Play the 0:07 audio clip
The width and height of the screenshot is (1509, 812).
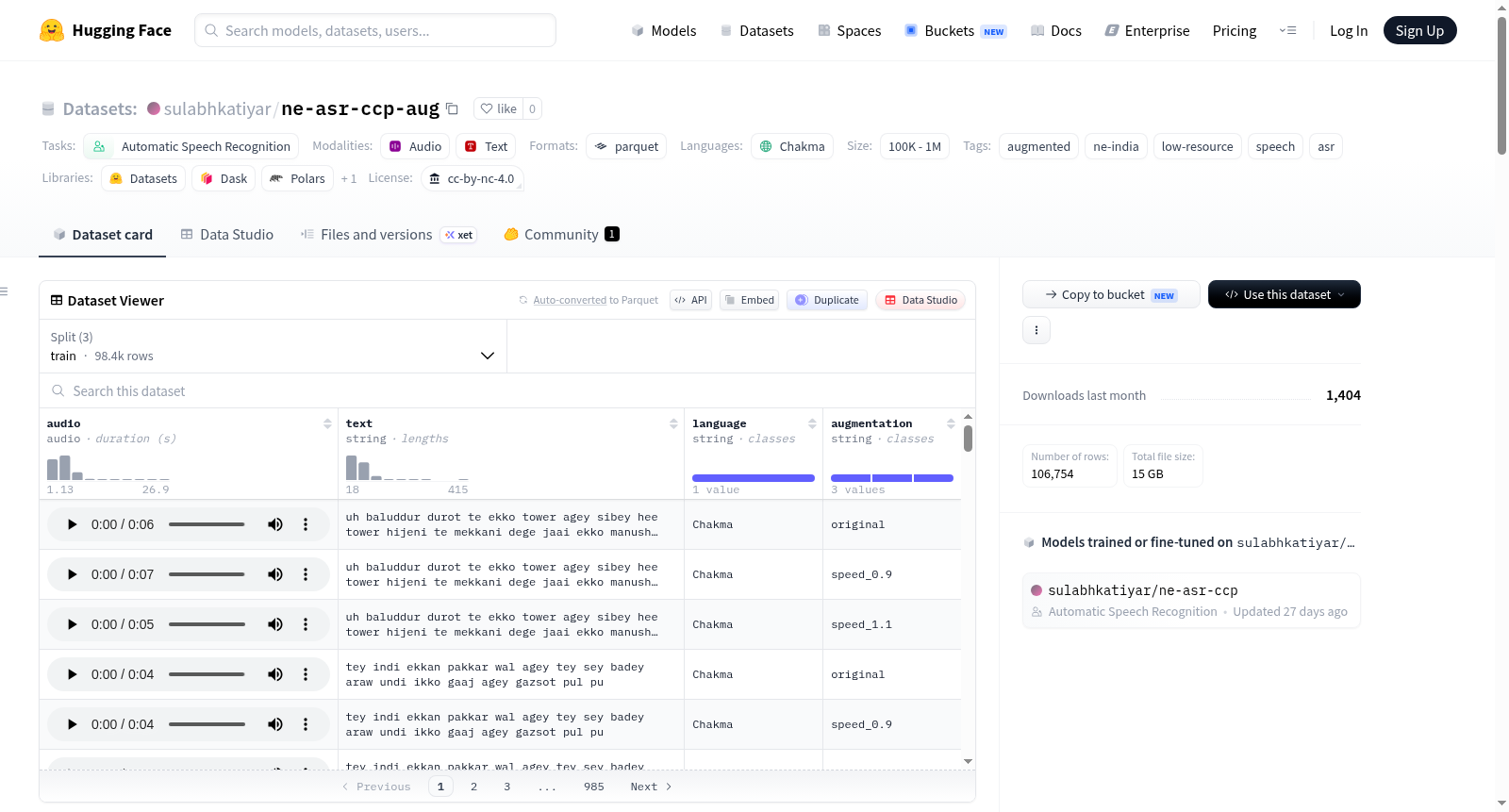click(72, 574)
